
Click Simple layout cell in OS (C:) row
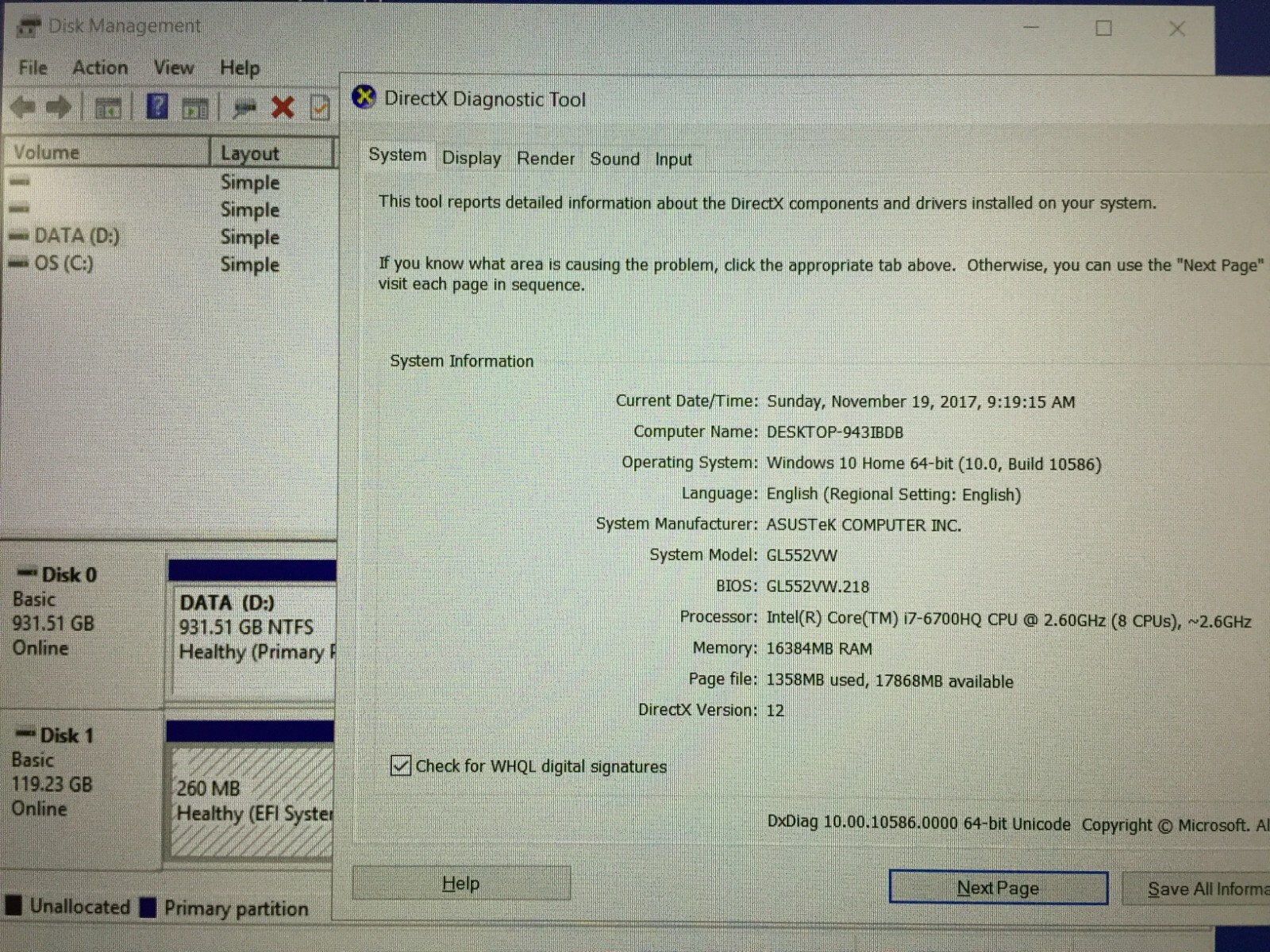[x=250, y=264]
